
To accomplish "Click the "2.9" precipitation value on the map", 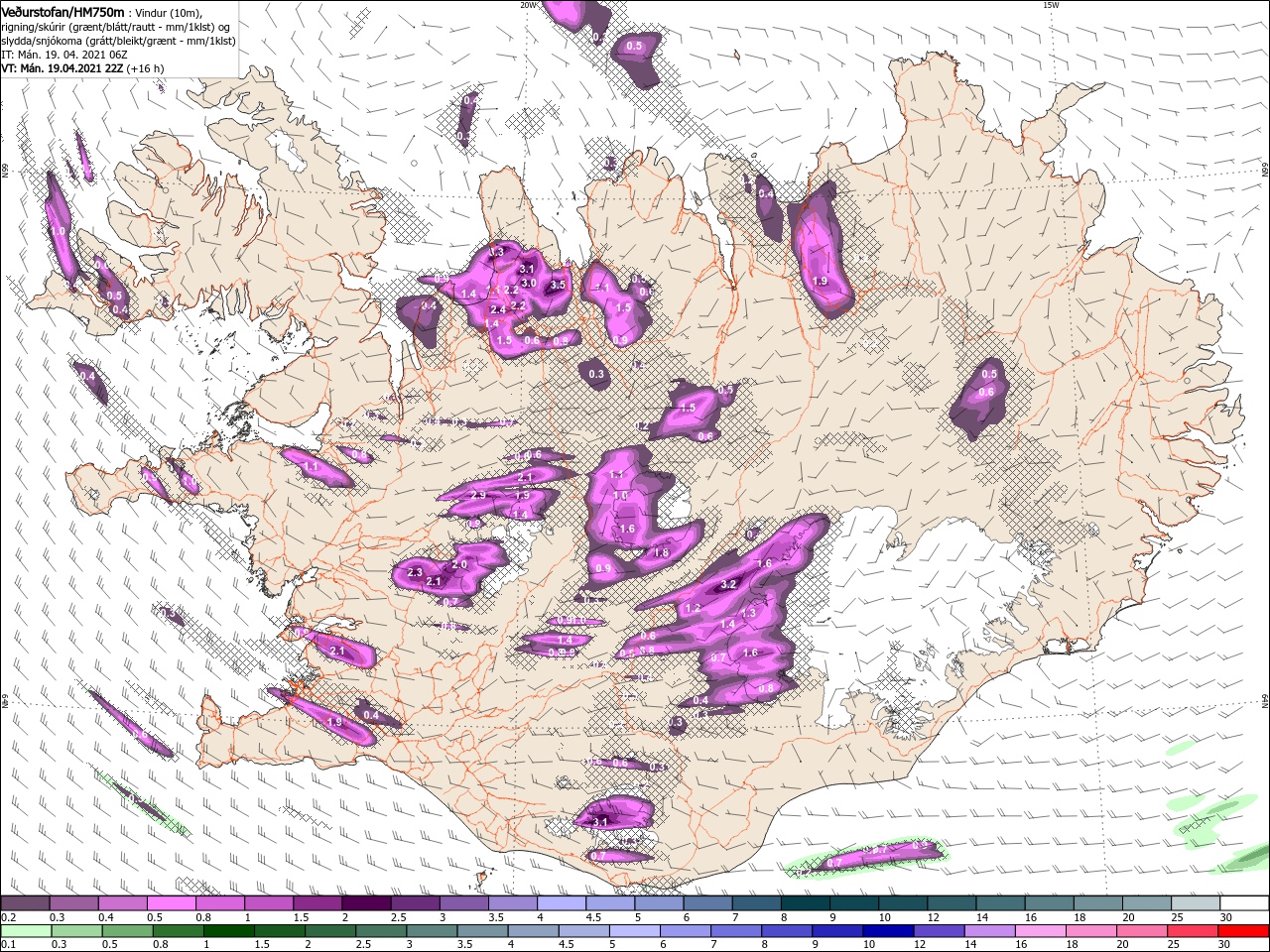I will [x=478, y=495].
